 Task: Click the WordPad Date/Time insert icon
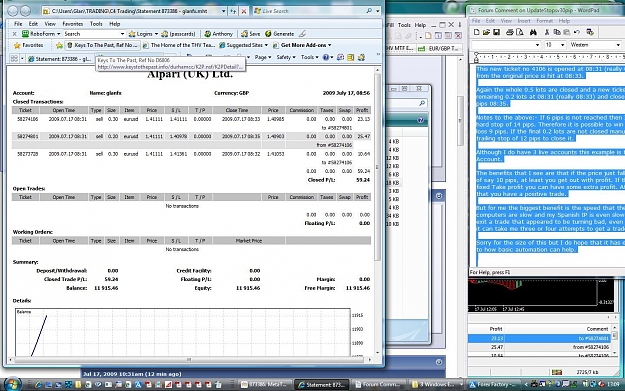click(590, 32)
